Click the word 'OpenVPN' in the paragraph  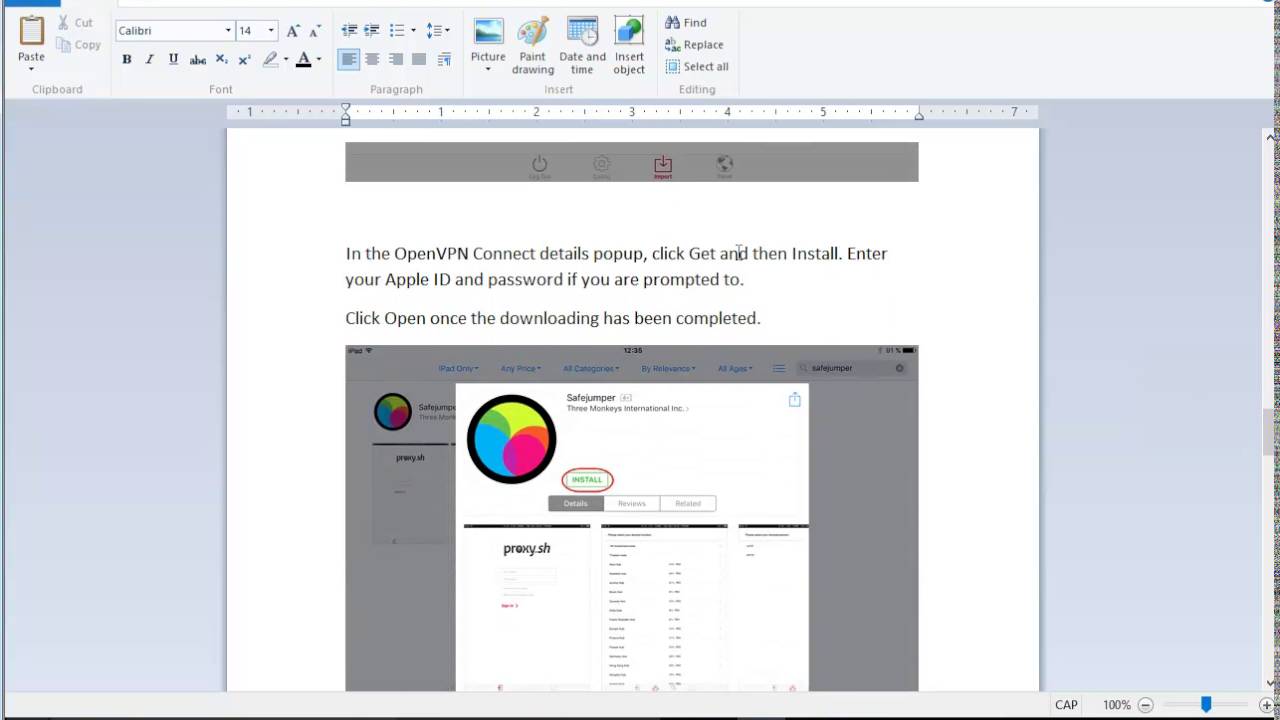tap(431, 253)
